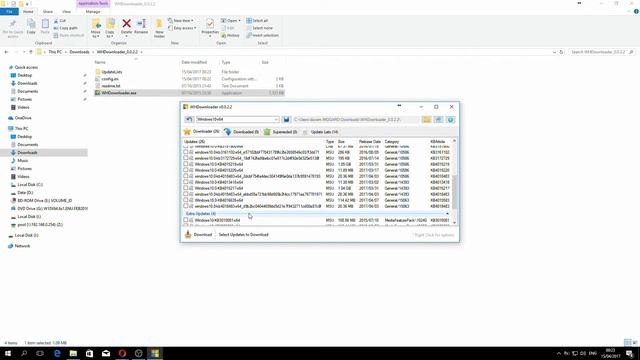This screenshot has width=640, height=360.
Task: Collapse the Extra Updates group arrow
Action: [x=447, y=214]
